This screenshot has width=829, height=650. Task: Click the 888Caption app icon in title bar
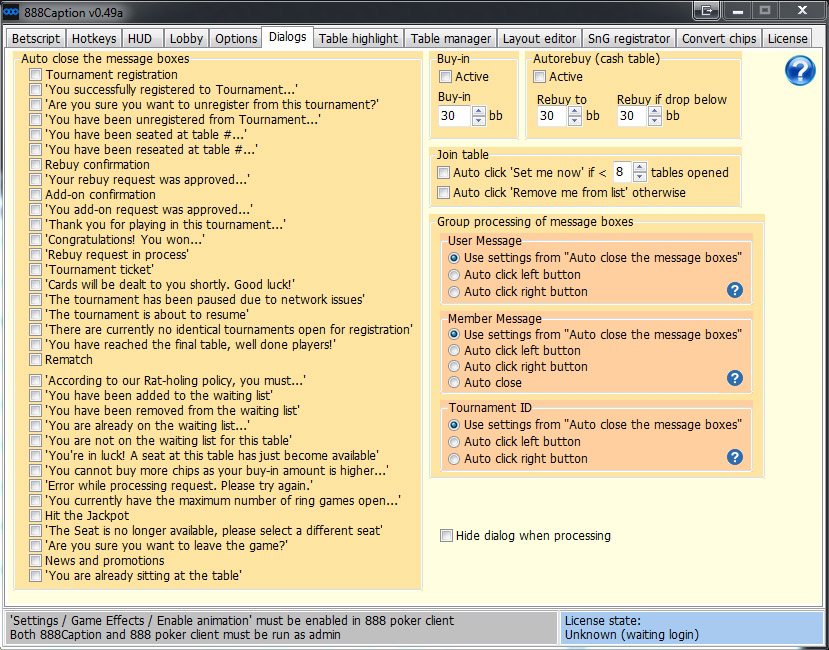point(11,11)
